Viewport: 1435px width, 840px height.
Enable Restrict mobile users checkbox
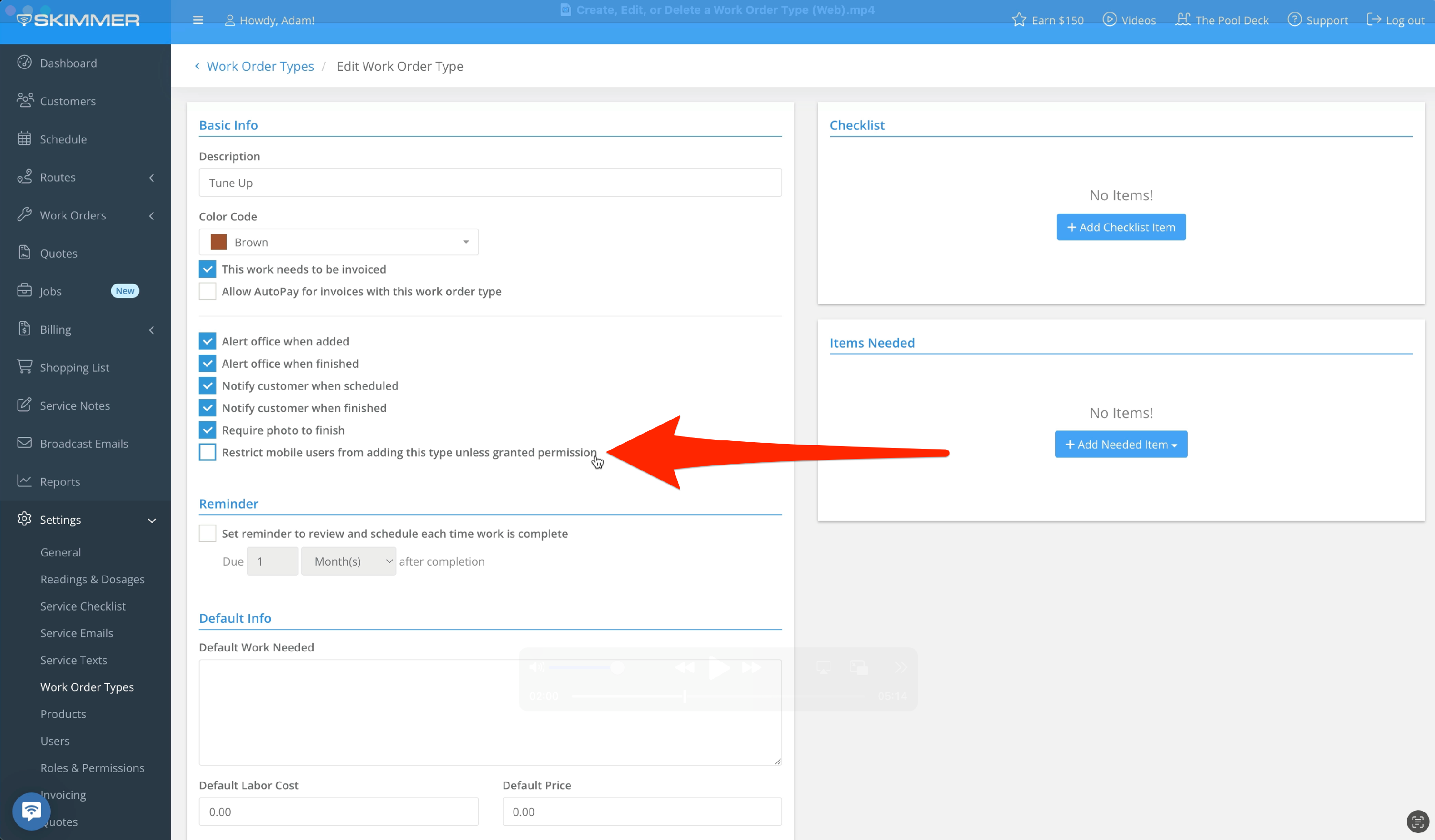207,452
